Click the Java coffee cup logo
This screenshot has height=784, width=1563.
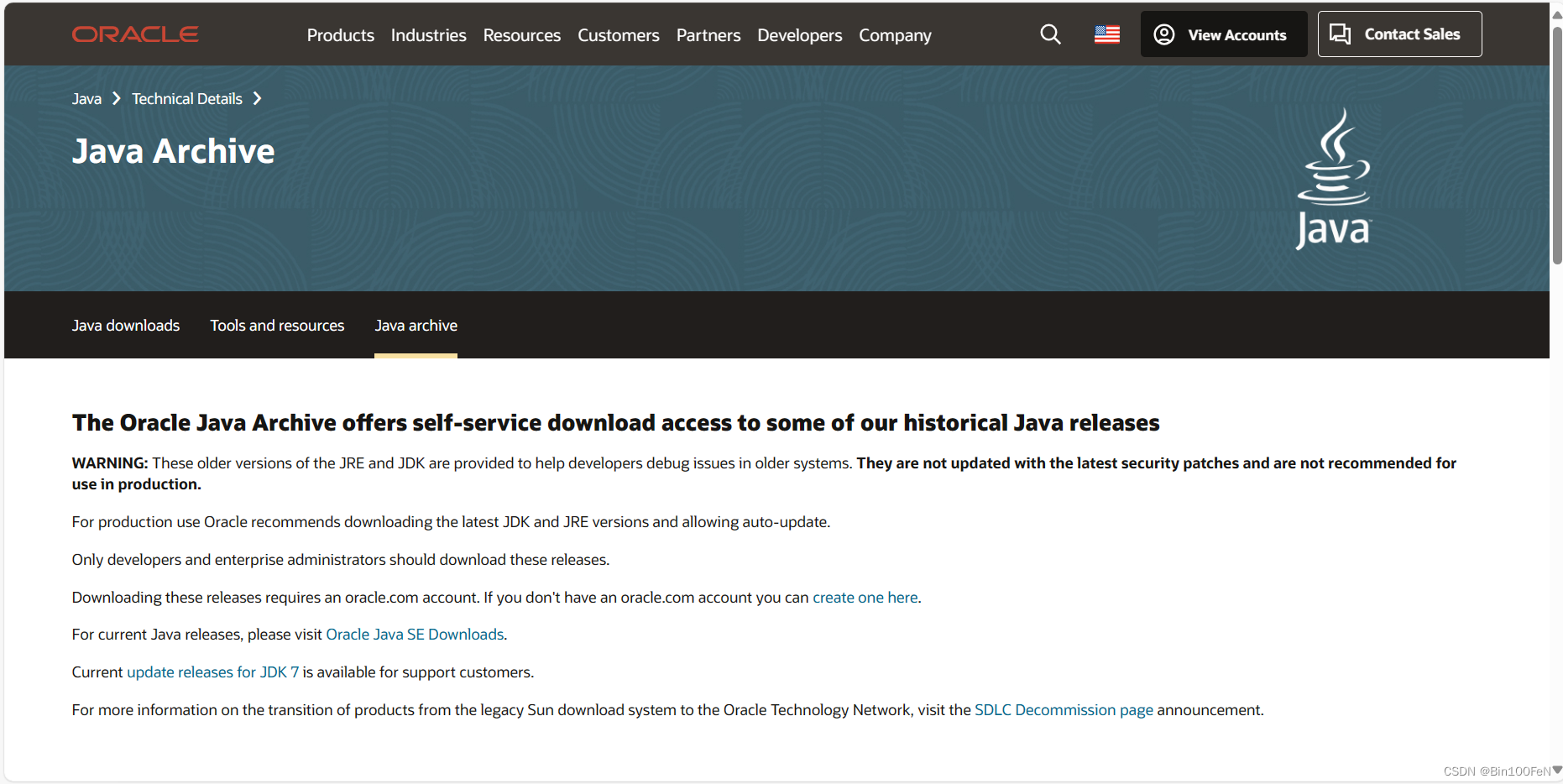point(1333,179)
